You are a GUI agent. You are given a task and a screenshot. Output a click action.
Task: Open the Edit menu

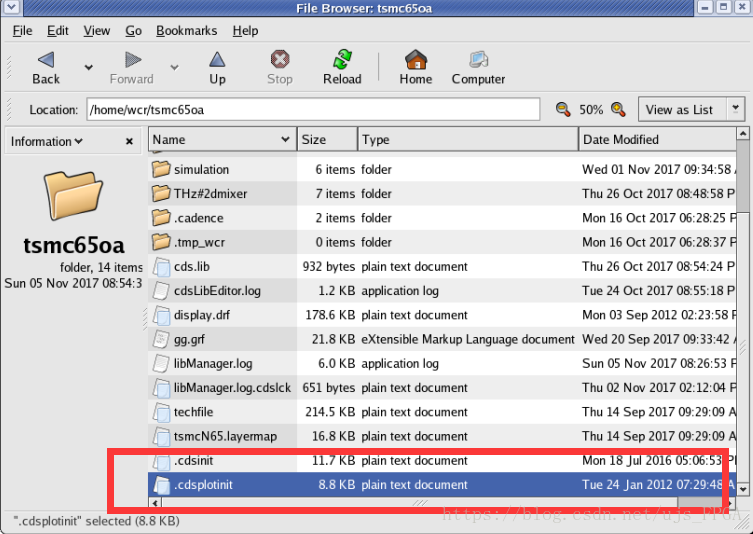click(x=58, y=31)
